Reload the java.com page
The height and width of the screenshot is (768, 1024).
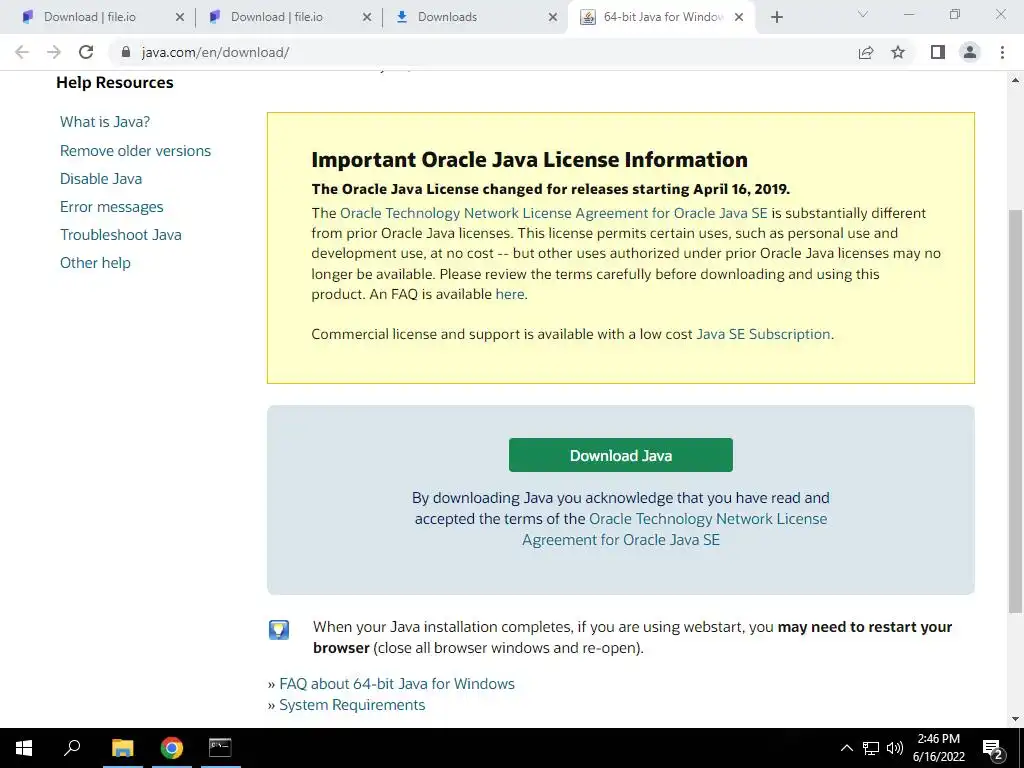coord(86,52)
